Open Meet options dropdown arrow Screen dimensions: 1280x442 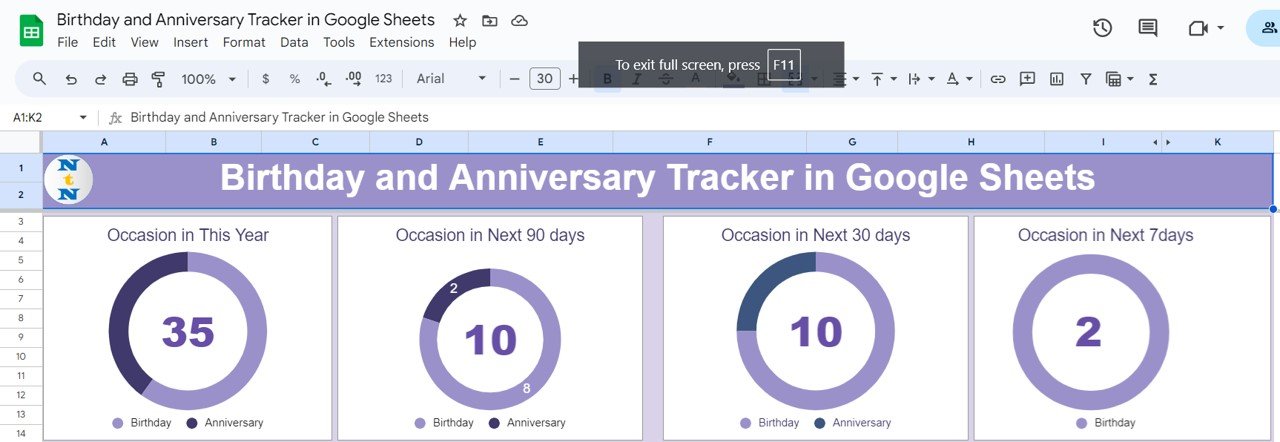pyautogui.click(x=1220, y=28)
